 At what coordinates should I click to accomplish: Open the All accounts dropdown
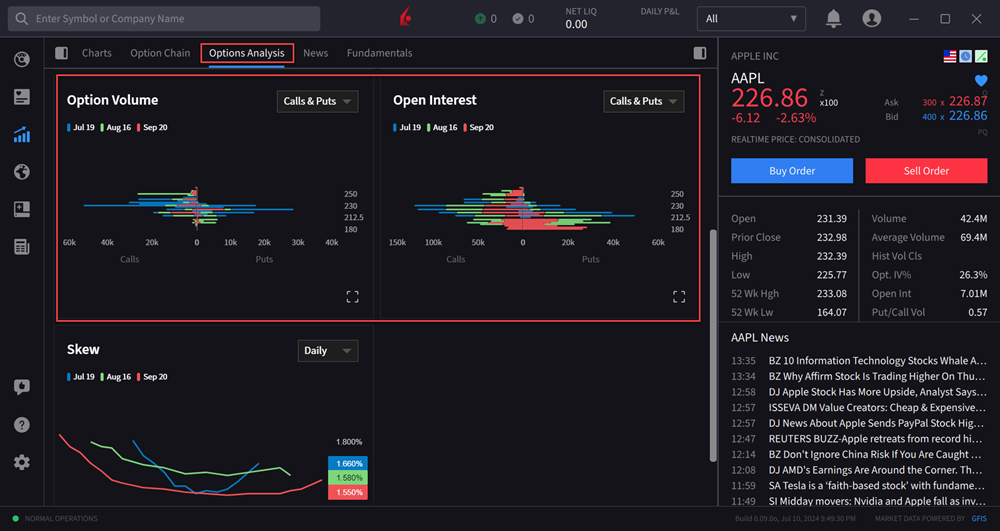tap(751, 18)
